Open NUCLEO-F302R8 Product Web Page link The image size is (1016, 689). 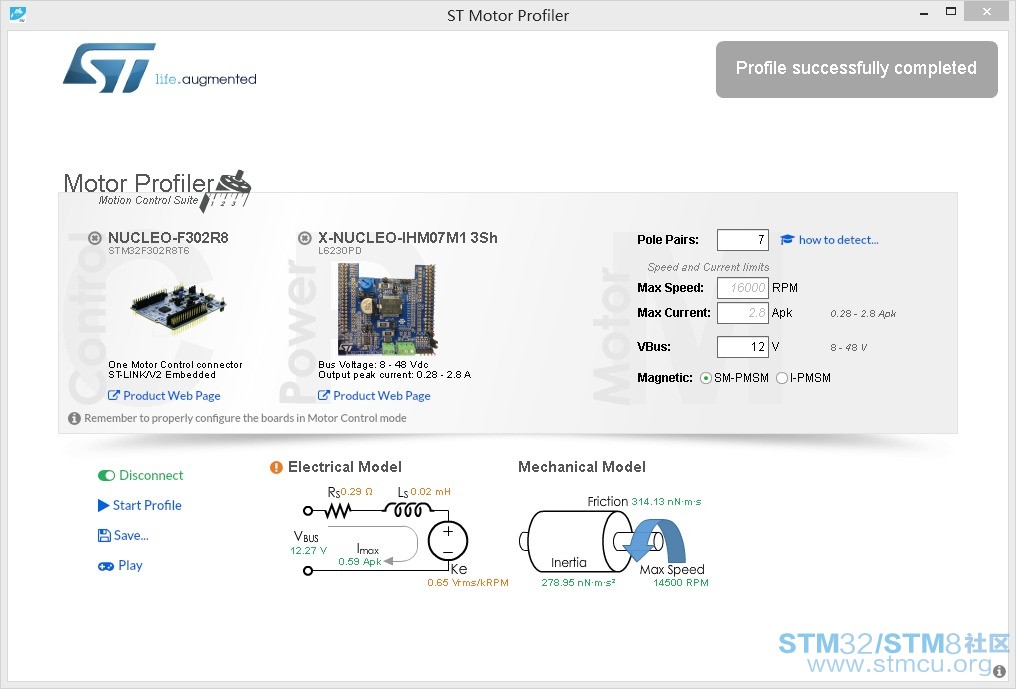(164, 395)
